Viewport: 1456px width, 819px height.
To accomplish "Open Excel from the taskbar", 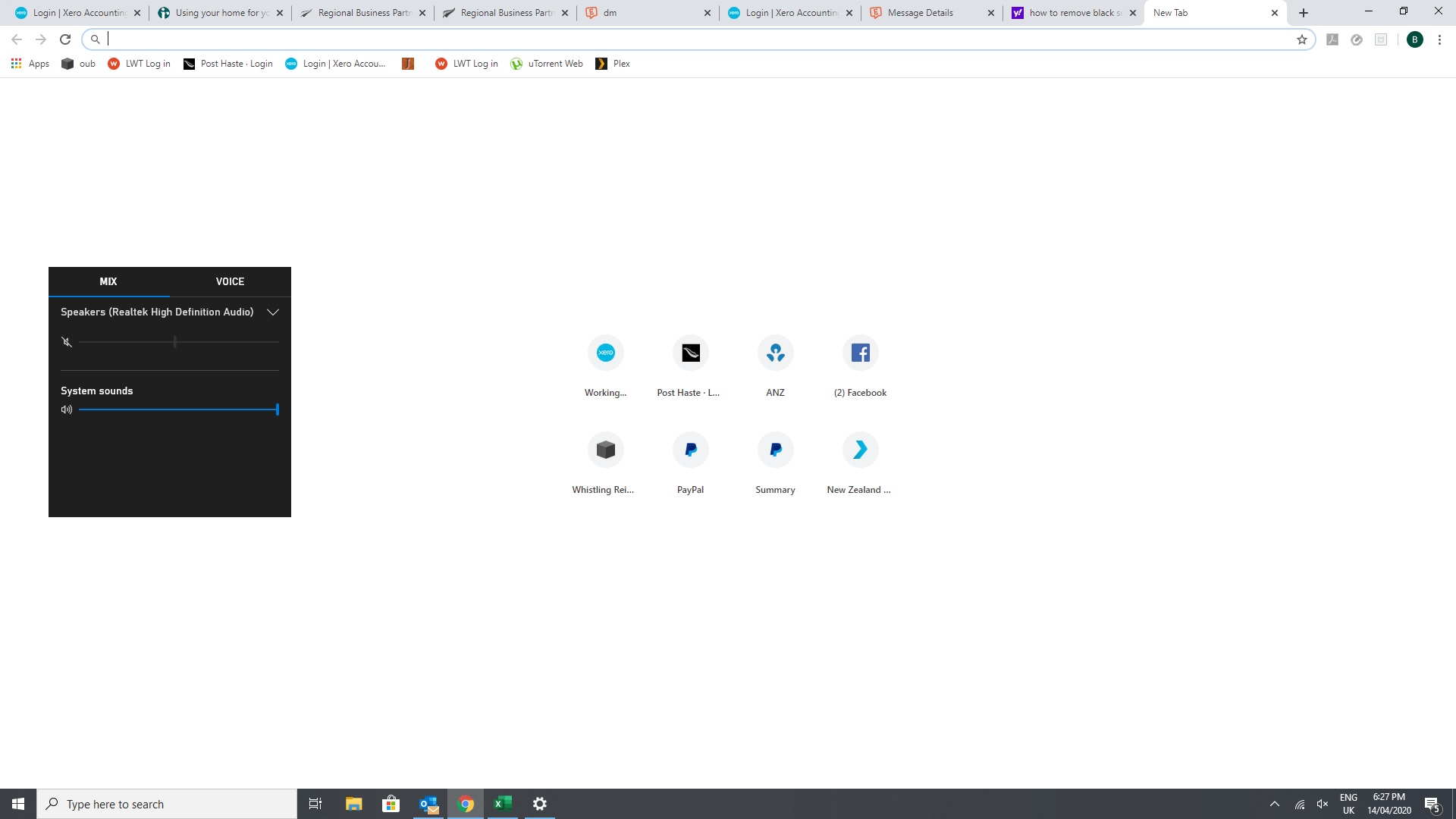I will click(x=503, y=804).
